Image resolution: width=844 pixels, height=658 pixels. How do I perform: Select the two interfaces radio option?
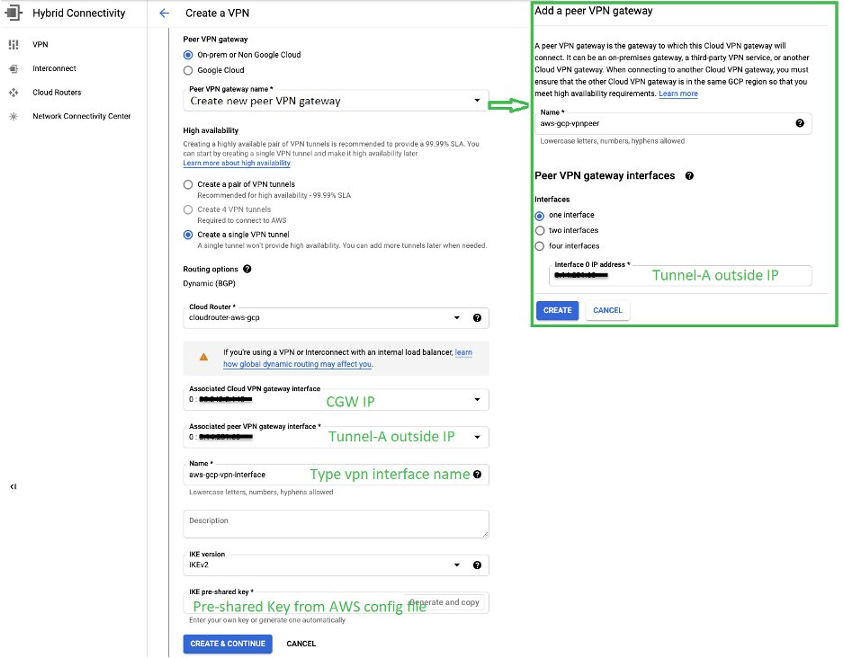click(x=541, y=230)
